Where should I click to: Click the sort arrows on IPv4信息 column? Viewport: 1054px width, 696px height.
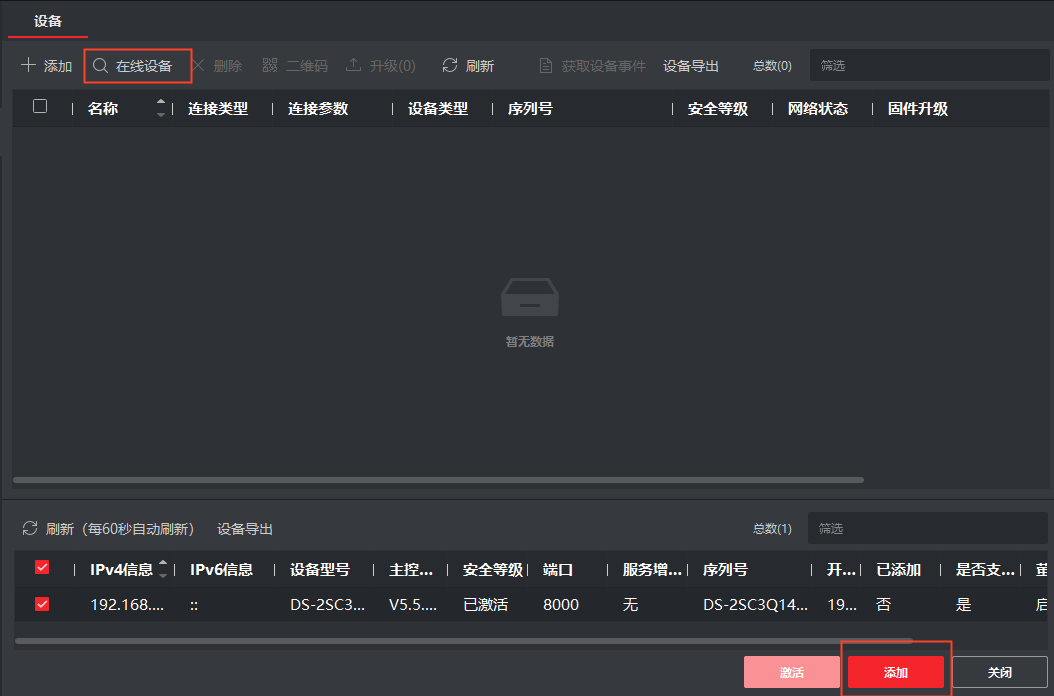coord(163,569)
